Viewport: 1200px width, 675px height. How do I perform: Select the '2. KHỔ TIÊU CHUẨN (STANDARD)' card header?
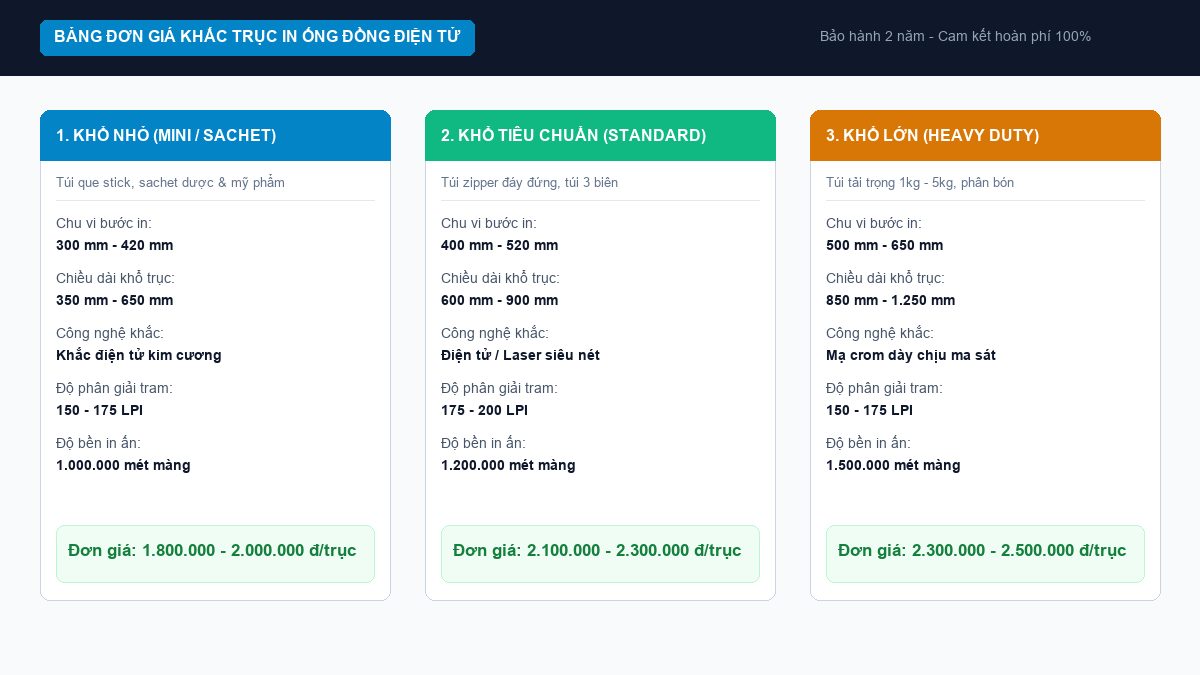600,135
